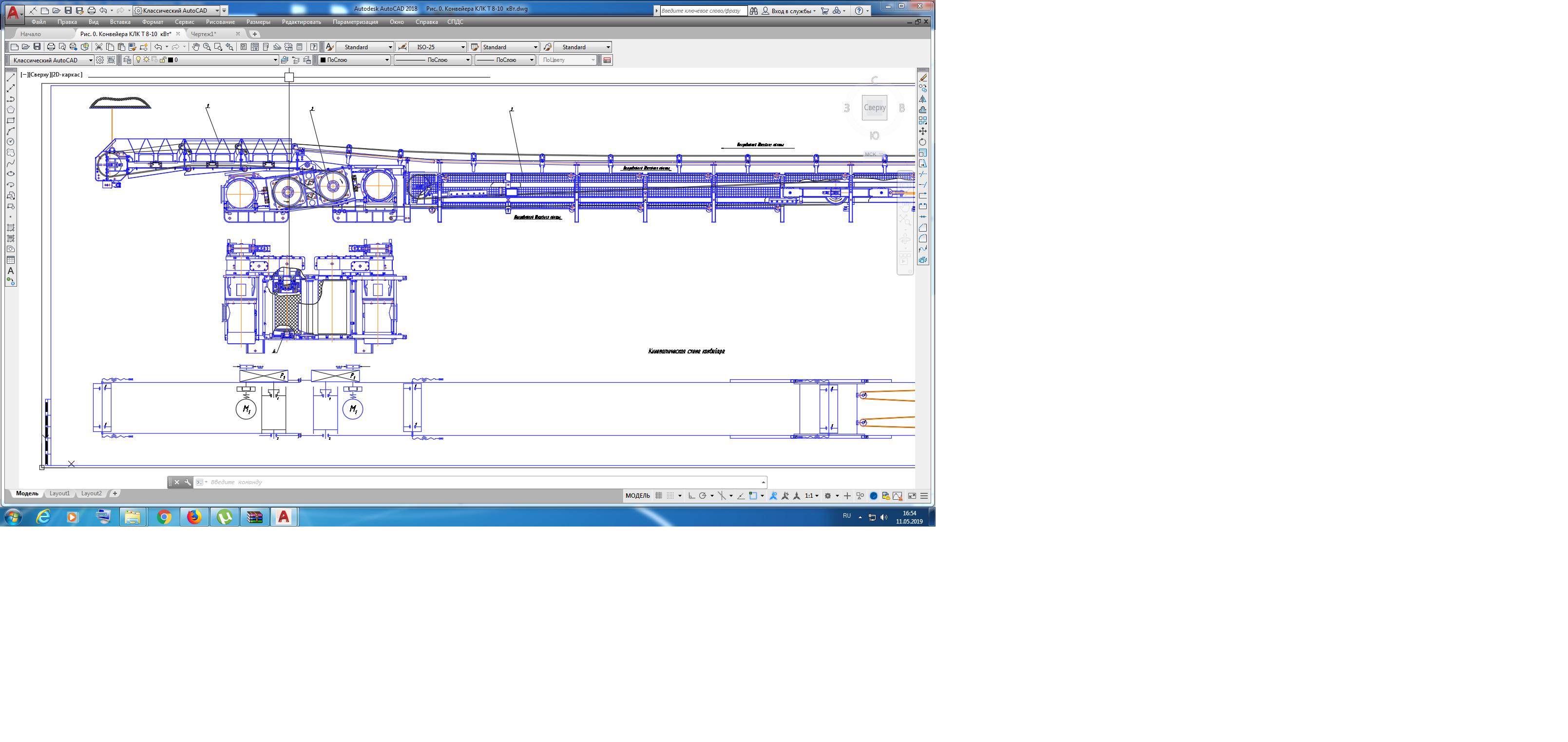Viewport: 1568px width, 742px height.
Task: Click the Customization menu icon in the status bar
Action: coord(924,496)
